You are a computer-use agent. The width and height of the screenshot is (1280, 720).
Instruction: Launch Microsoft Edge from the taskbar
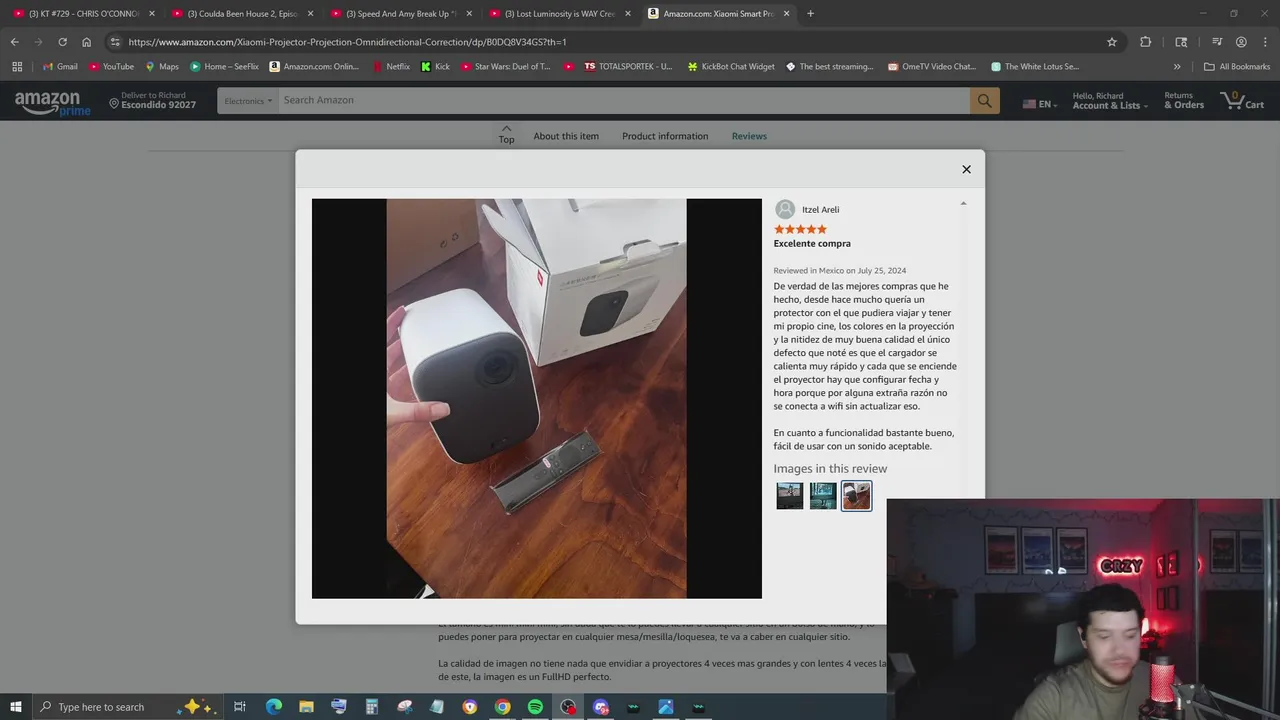click(273, 707)
